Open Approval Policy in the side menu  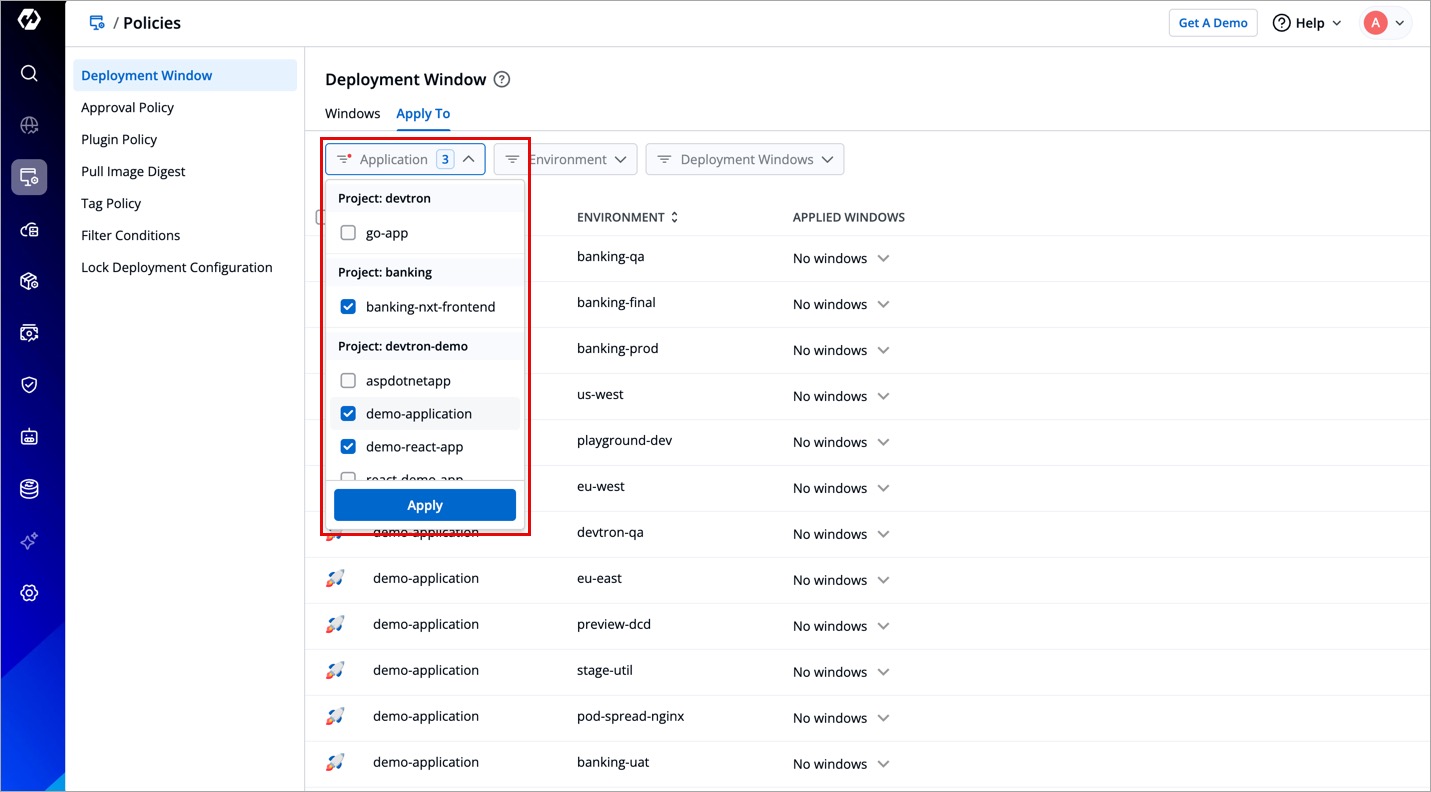[128, 108]
